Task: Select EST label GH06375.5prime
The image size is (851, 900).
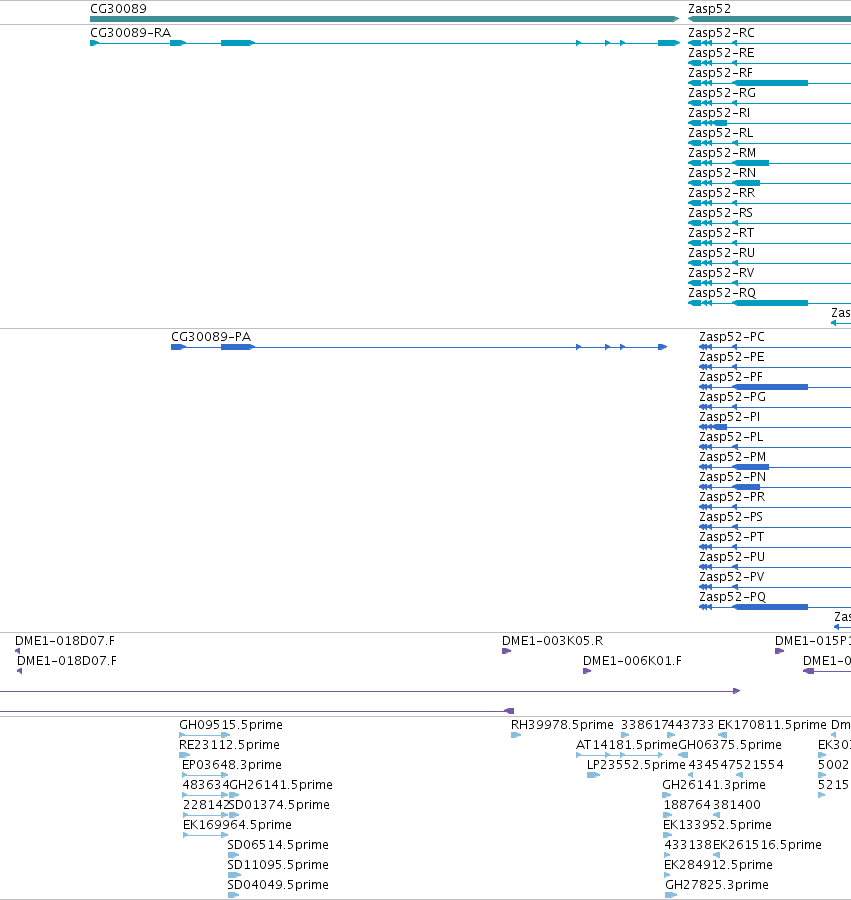Action: pos(730,745)
